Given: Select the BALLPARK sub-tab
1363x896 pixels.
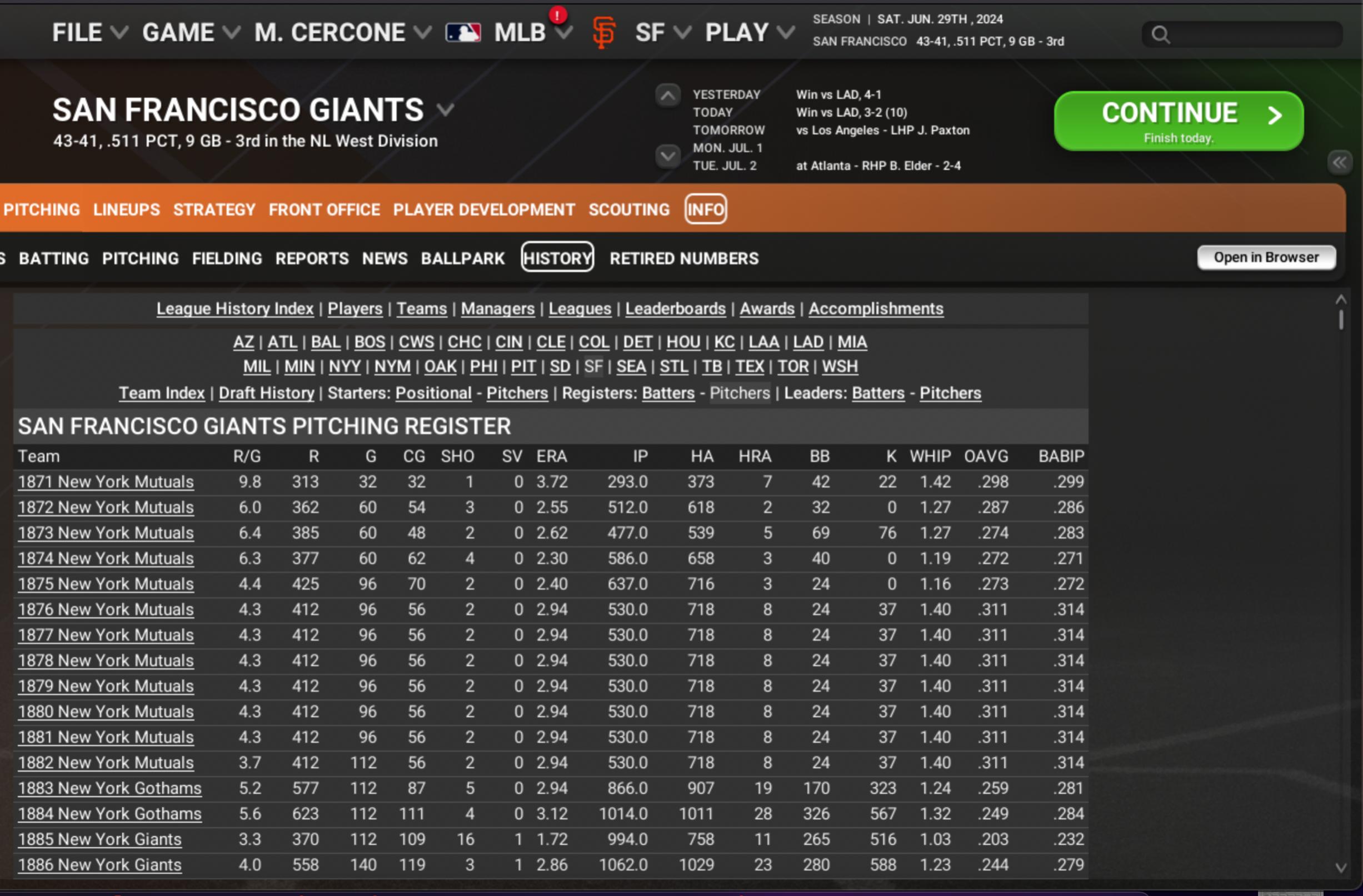Looking at the screenshot, I should click(462, 259).
